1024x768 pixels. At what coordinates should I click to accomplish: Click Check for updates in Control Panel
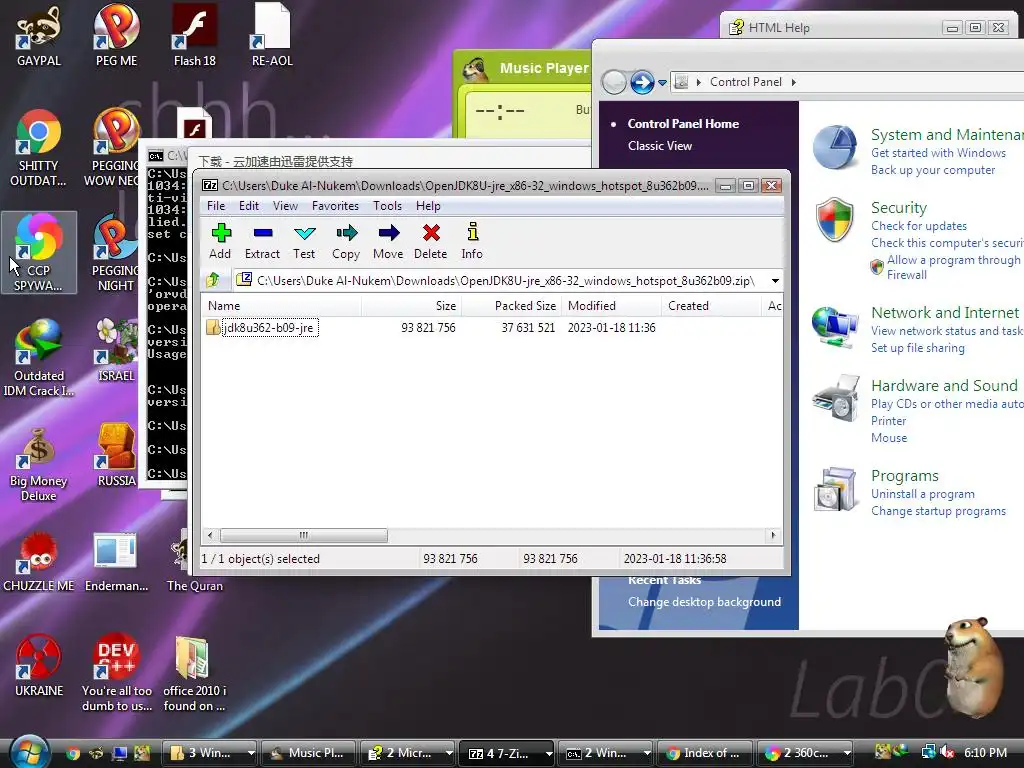coord(919,226)
